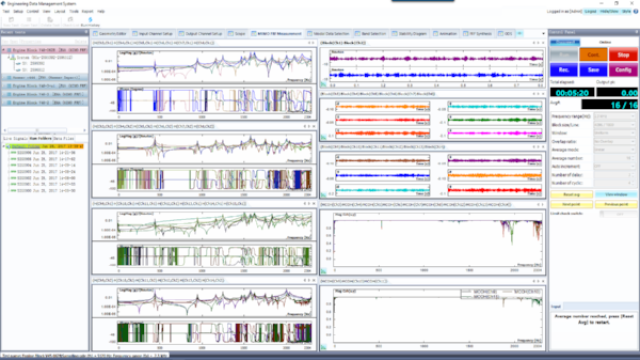Click the Next point button

571,204
